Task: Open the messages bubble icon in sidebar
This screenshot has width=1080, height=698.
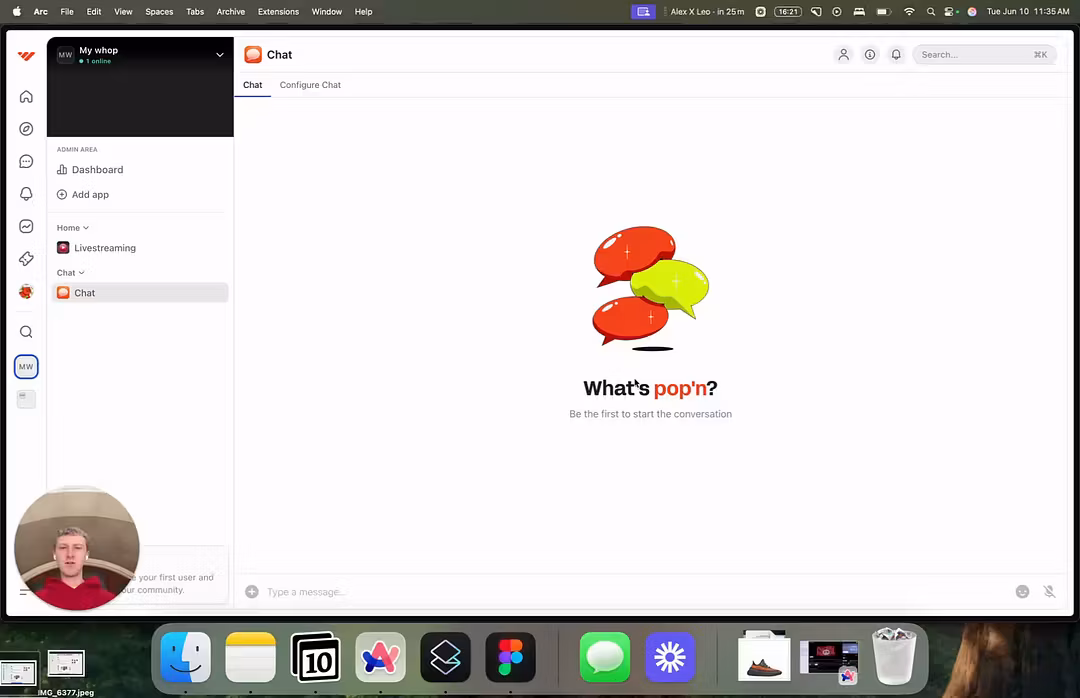Action: tap(26, 162)
